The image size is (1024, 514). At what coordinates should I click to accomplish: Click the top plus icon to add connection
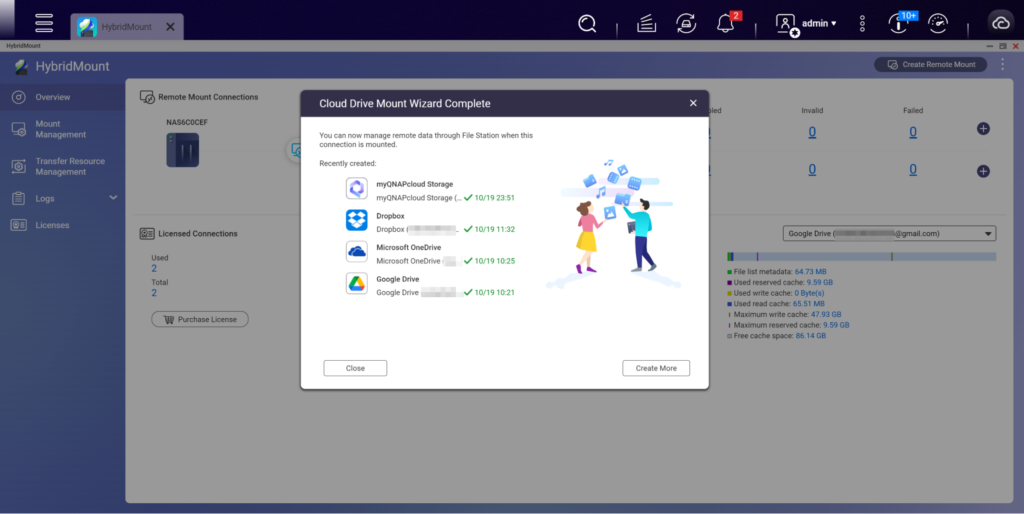(x=983, y=129)
